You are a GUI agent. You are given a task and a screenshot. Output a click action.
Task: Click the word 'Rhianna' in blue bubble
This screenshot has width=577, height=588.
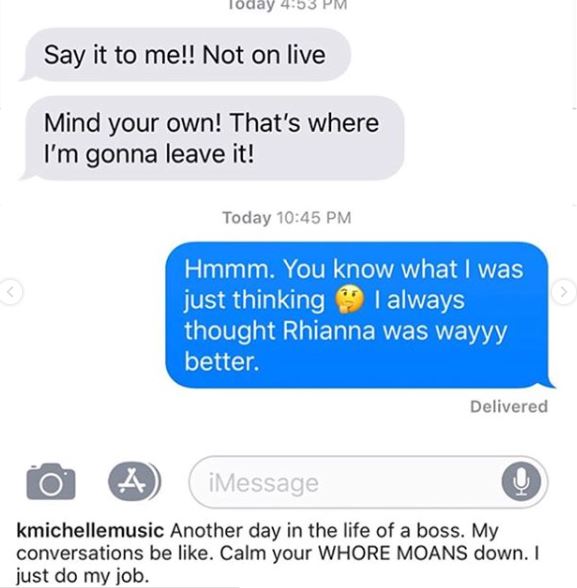coord(328,331)
